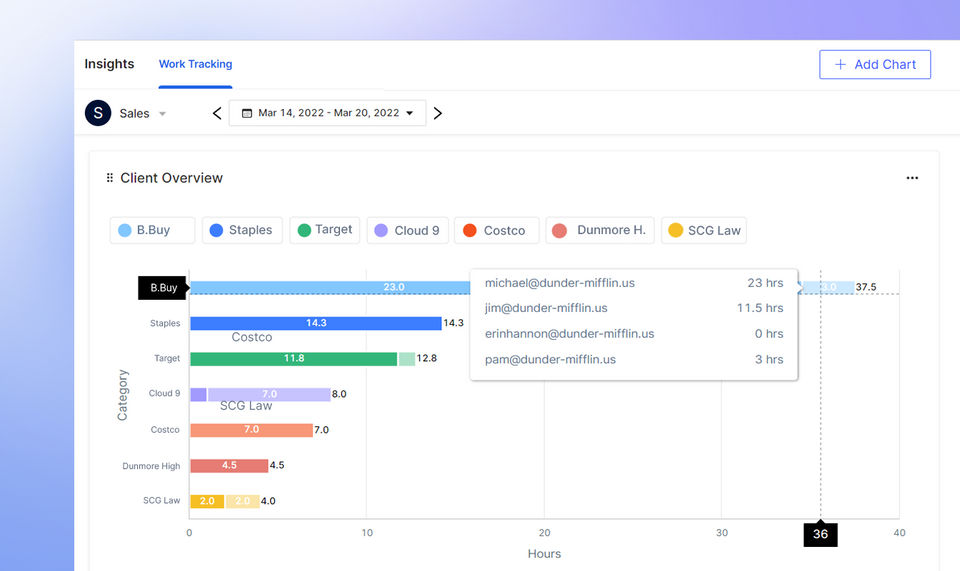Toggle the Costco legend series

tap(497, 230)
